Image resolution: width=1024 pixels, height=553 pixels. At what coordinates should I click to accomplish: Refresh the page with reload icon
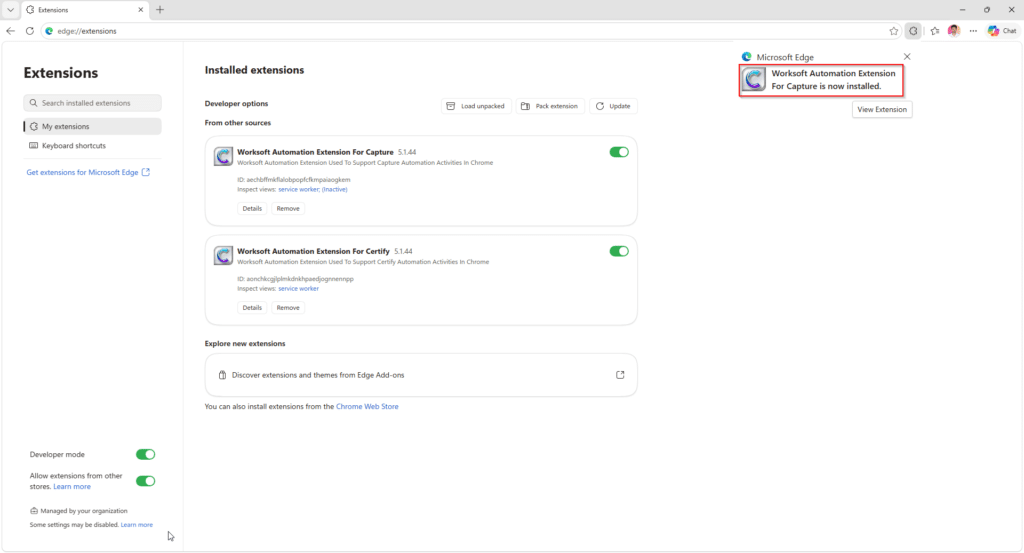tap(29, 31)
